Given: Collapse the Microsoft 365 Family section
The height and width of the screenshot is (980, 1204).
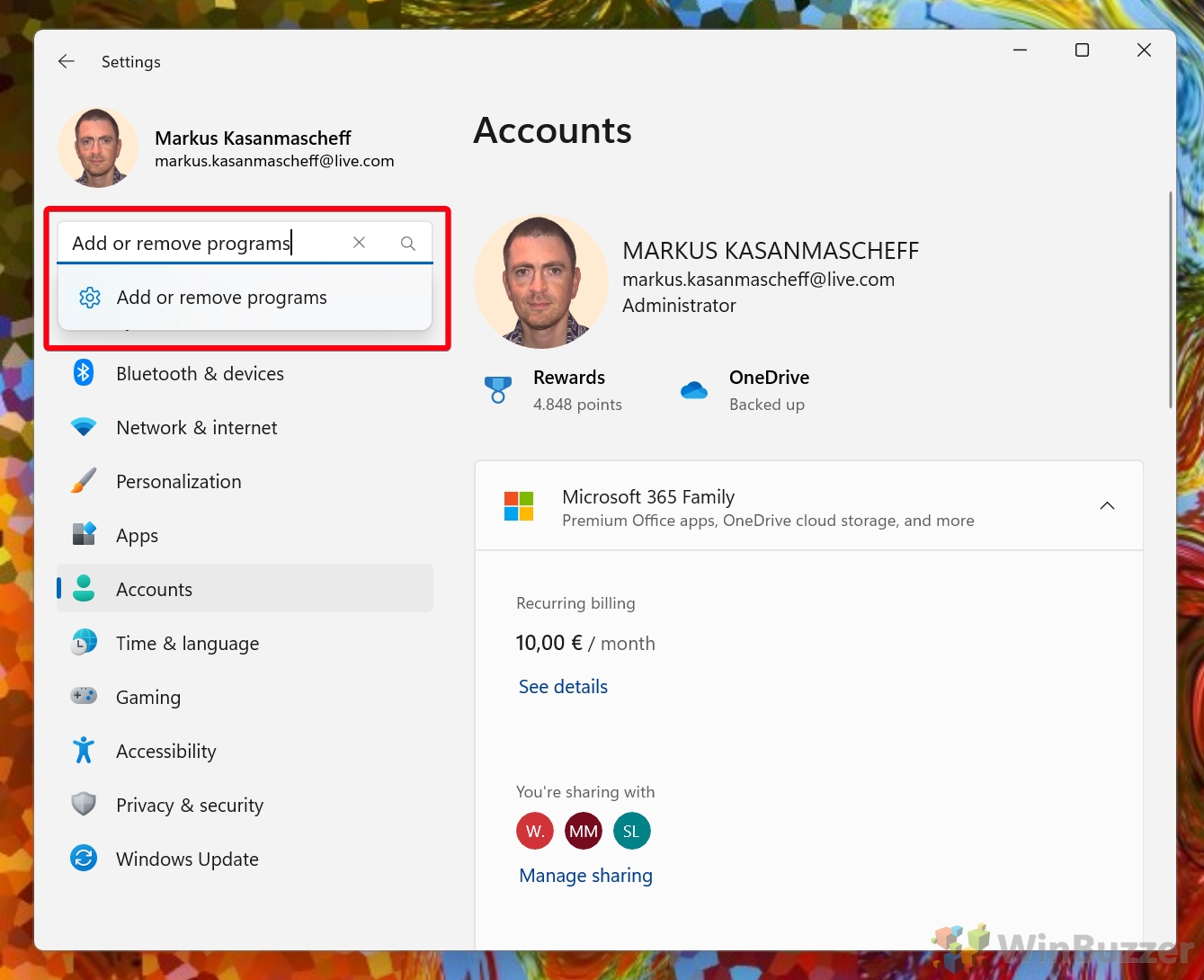Looking at the screenshot, I should [1107, 506].
